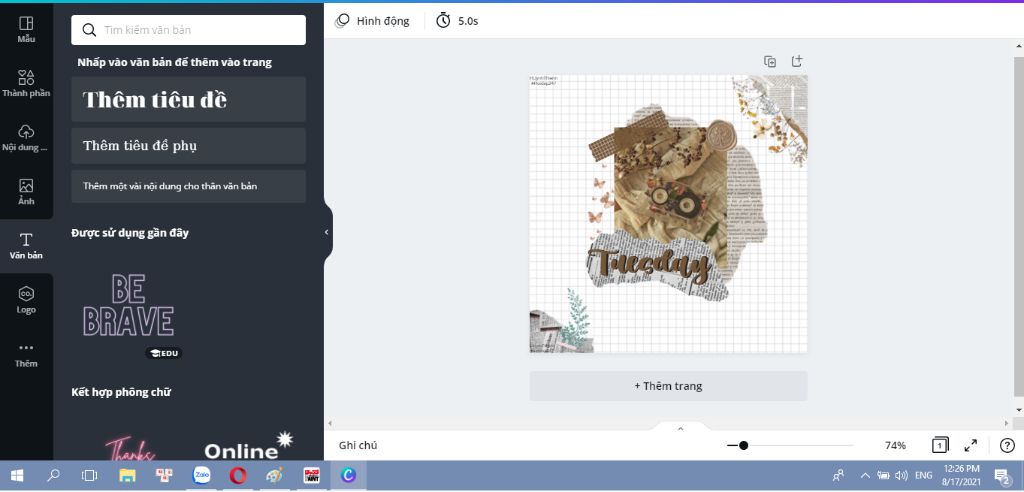Viewport: 1024px width, 492px height.
Task: Open Zalo from the taskbar
Action: click(201, 476)
